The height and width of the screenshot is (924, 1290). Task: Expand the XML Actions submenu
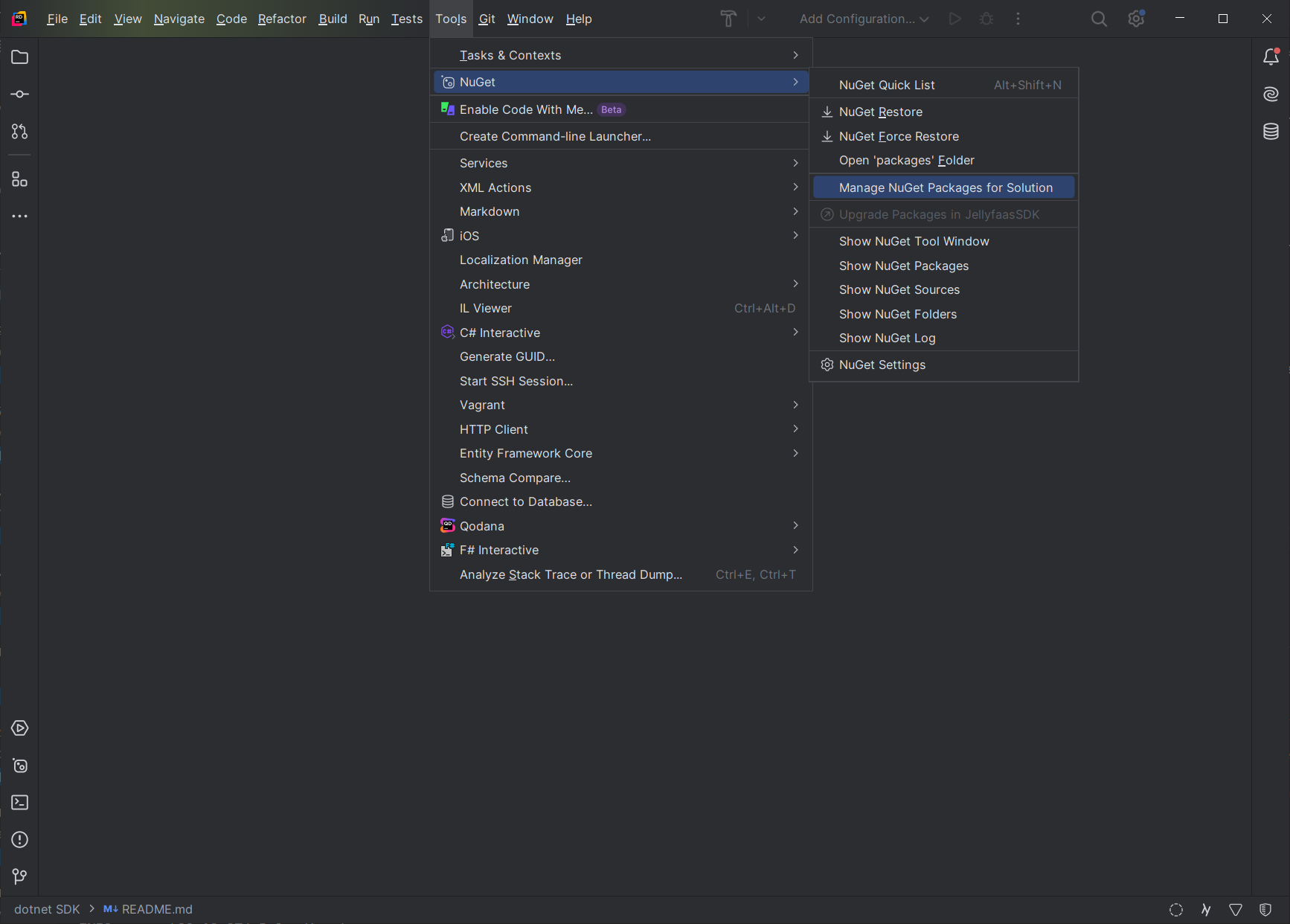[621, 187]
